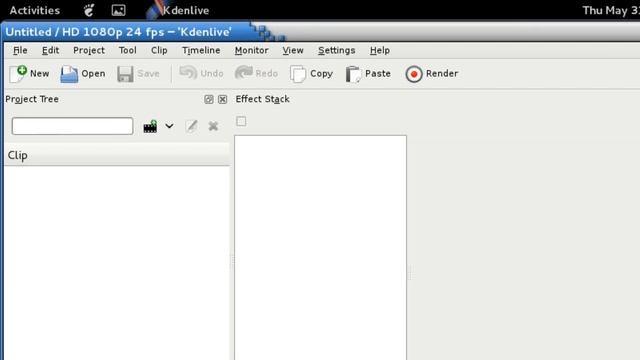Click the Copy toolbar button
The height and width of the screenshot is (360, 640).
311,74
